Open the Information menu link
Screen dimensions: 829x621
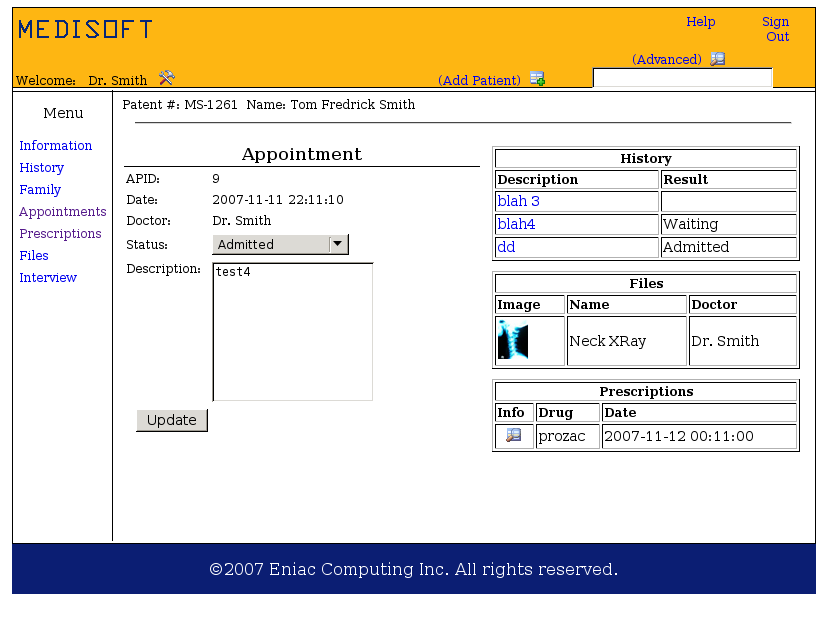click(x=55, y=146)
